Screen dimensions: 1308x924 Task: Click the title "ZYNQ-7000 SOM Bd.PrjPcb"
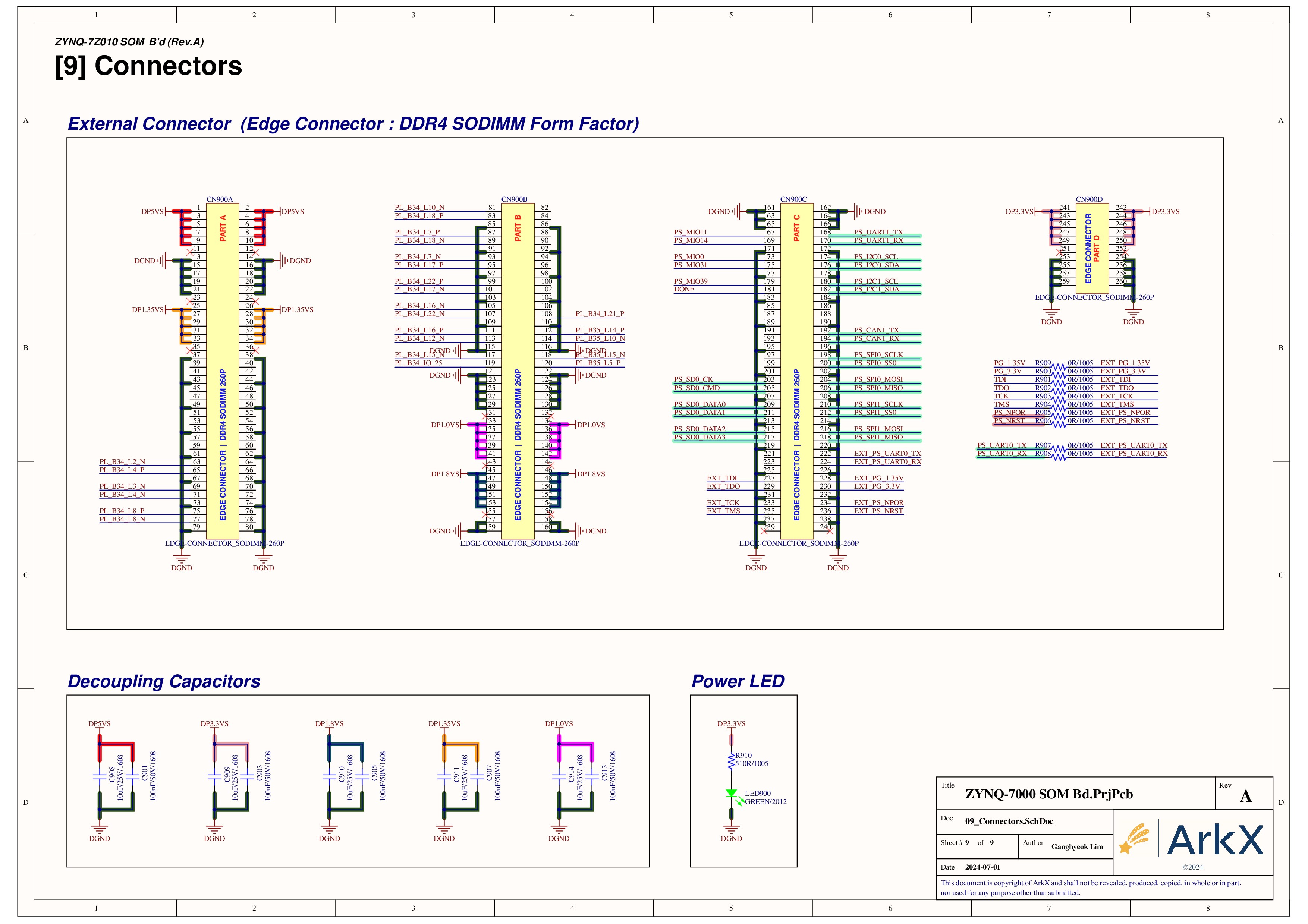(x=1049, y=794)
